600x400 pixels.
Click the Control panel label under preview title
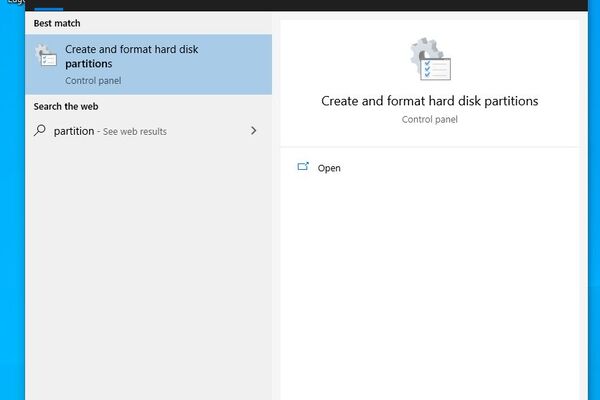tap(430, 119)
